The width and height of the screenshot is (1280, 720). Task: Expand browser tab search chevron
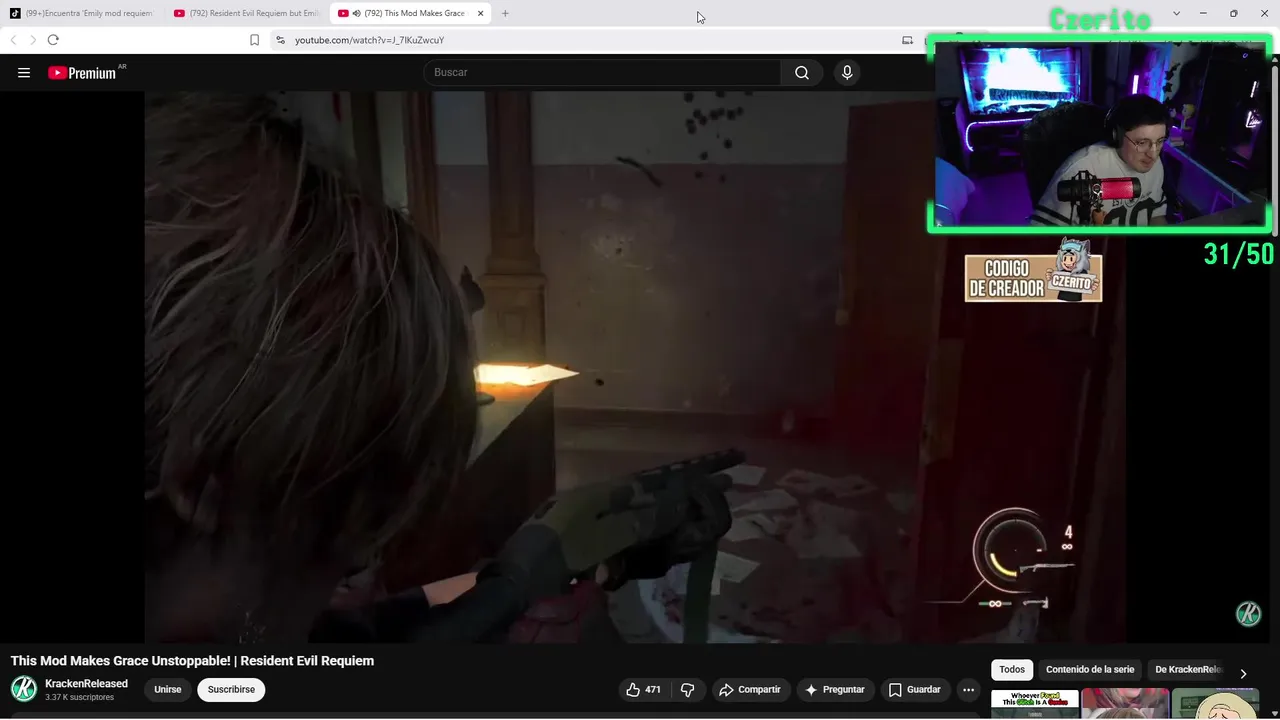tap(1176, 13)
